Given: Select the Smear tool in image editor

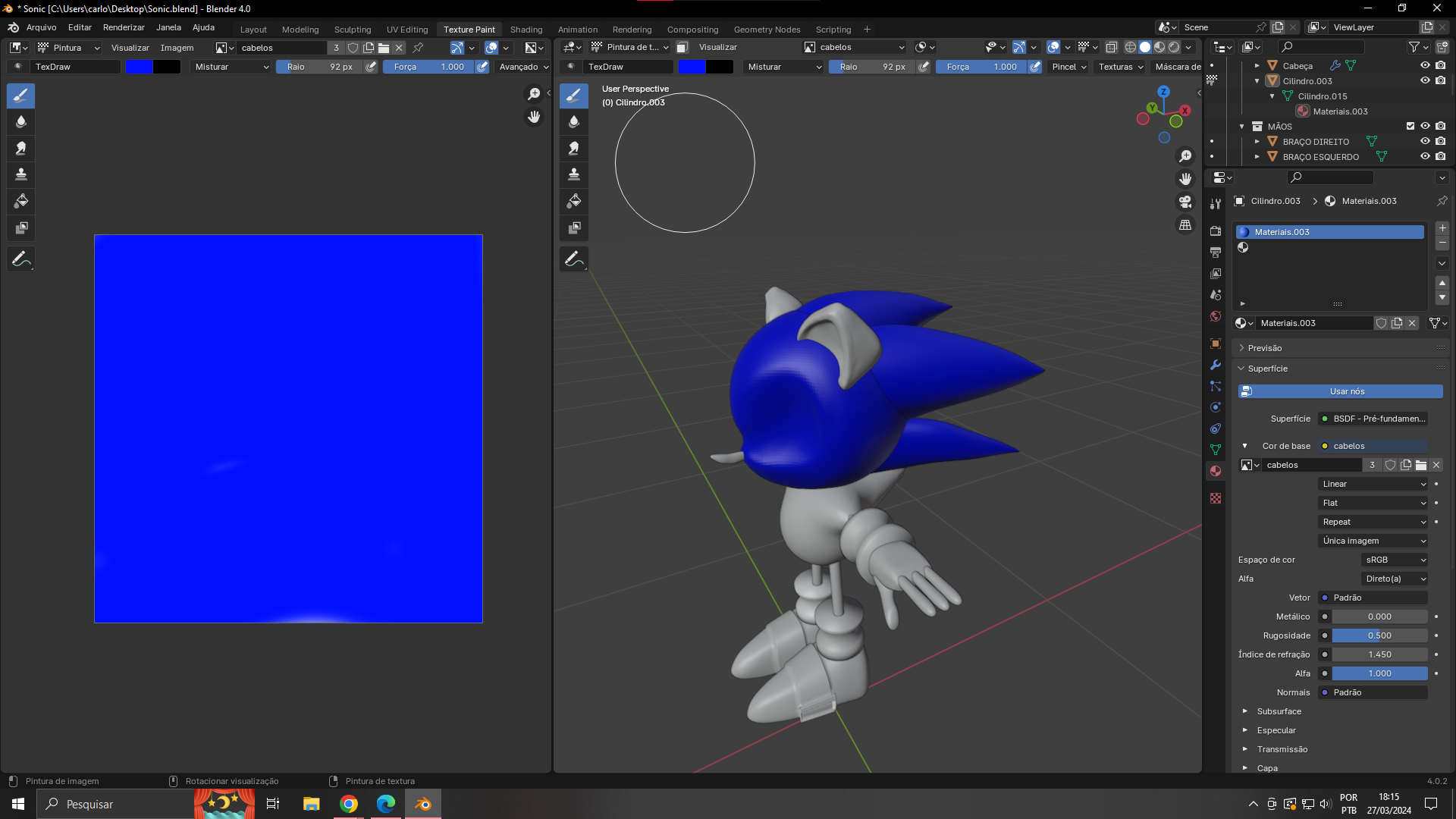Looking at the screenshot, I should [21, 148].
